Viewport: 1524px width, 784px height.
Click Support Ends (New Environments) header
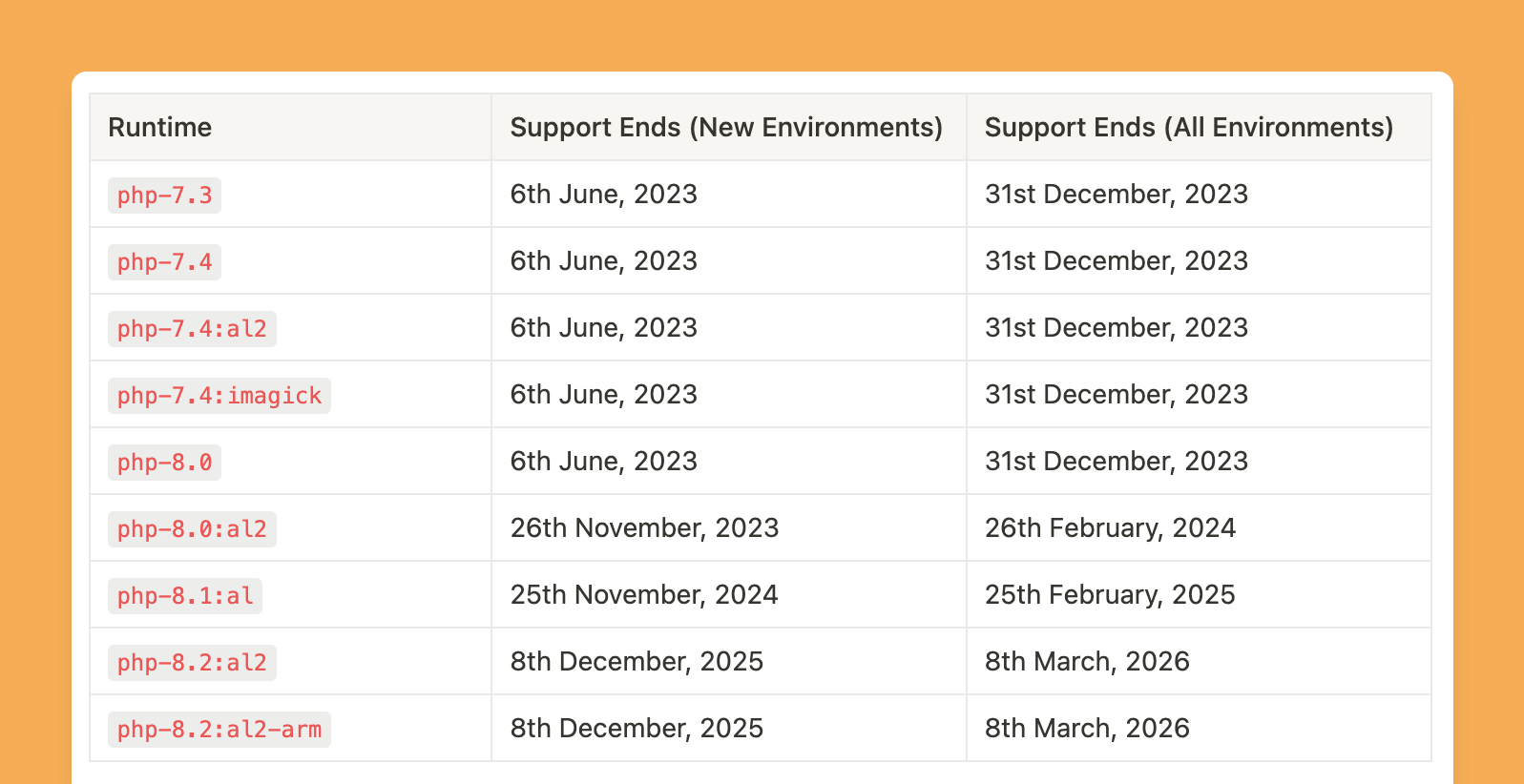(x=726, y=128)
